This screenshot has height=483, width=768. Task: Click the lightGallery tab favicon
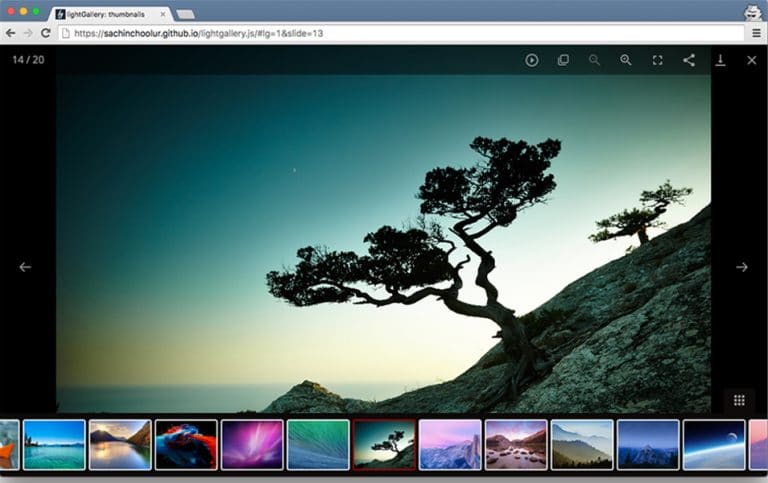pos(60,14)
